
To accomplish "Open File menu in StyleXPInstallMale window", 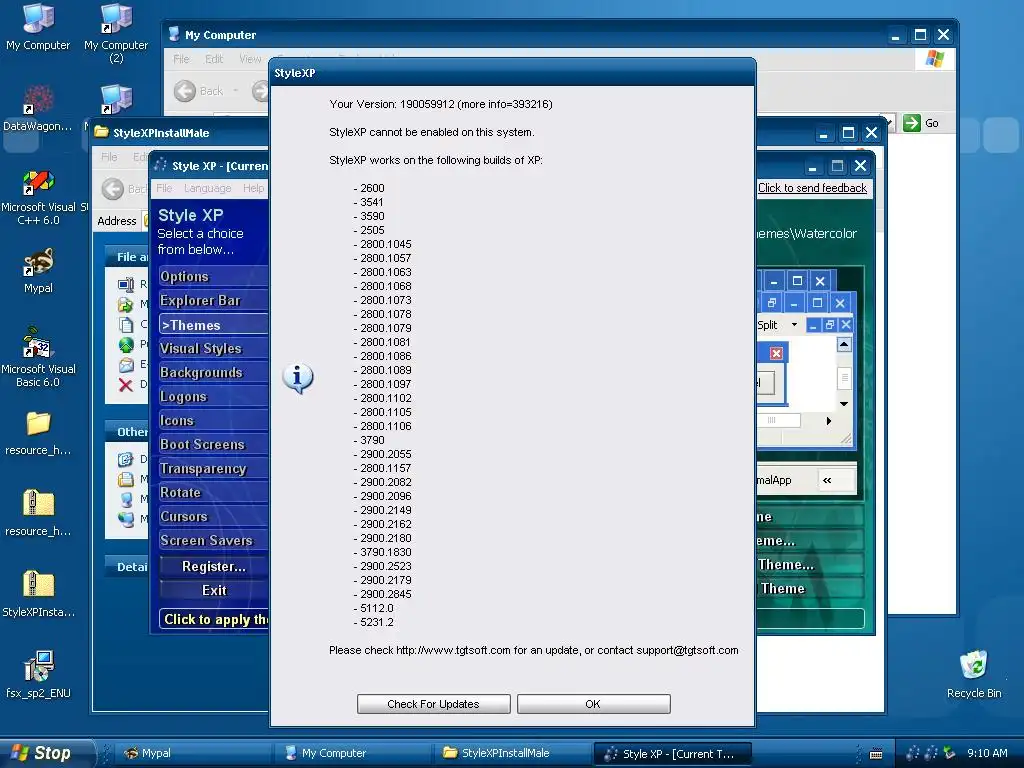I will (109, 157).
